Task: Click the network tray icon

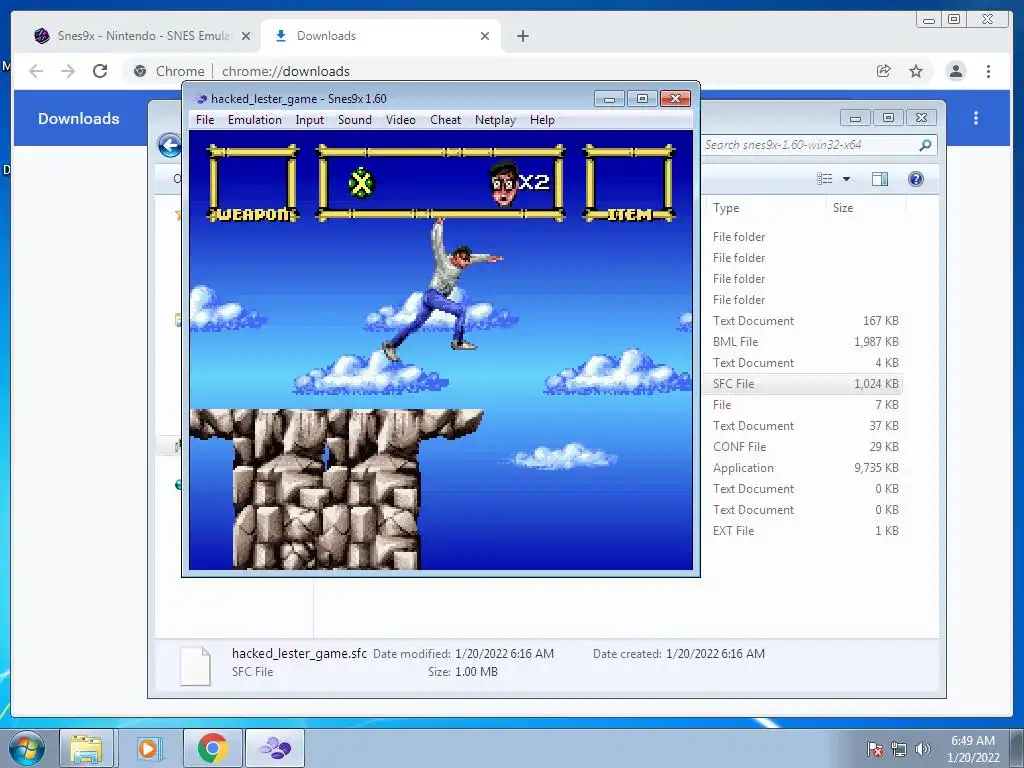Action: tap(899, 749)
